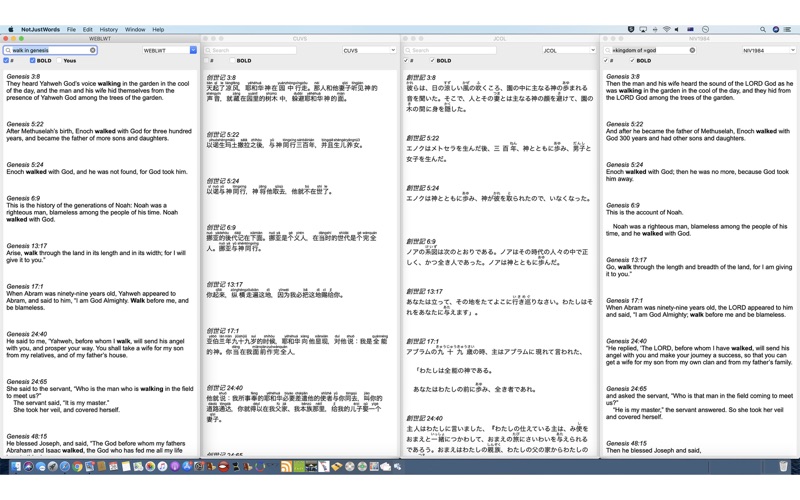Open App Store in the Dock

click(187, 466)
